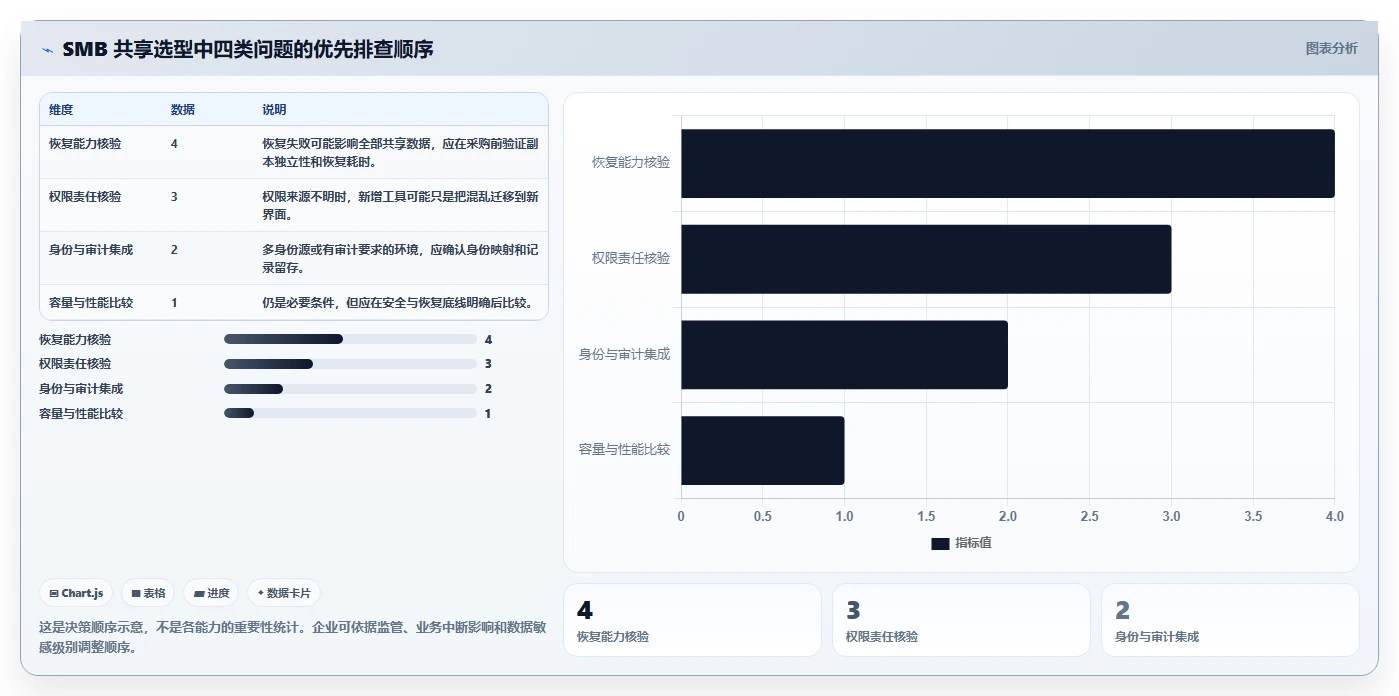Click the description starting 权限来源不明时

pos(400,205)
